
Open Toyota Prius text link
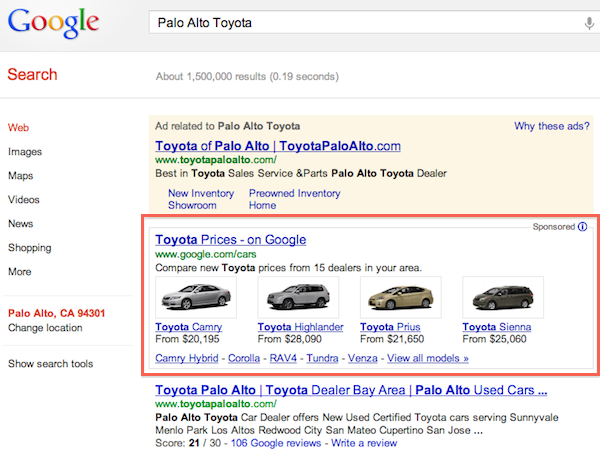pyautogui.click(x=390, y=327)
